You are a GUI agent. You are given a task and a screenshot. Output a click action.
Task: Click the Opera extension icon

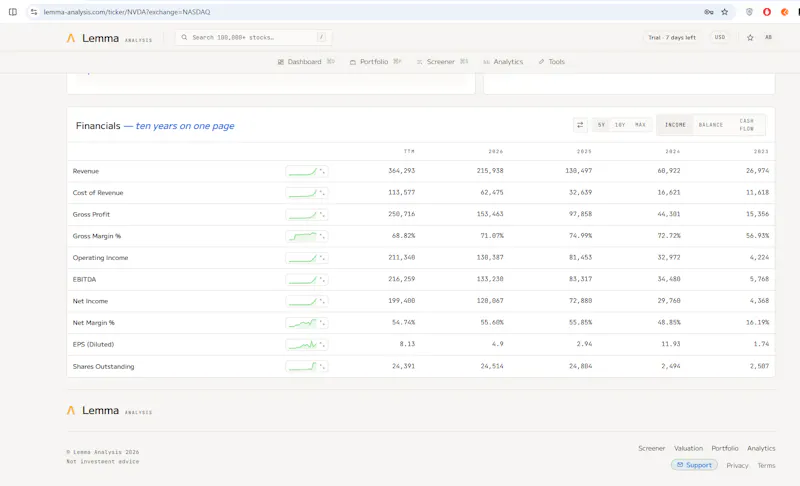pyautogui.click(x=767, y=12)
